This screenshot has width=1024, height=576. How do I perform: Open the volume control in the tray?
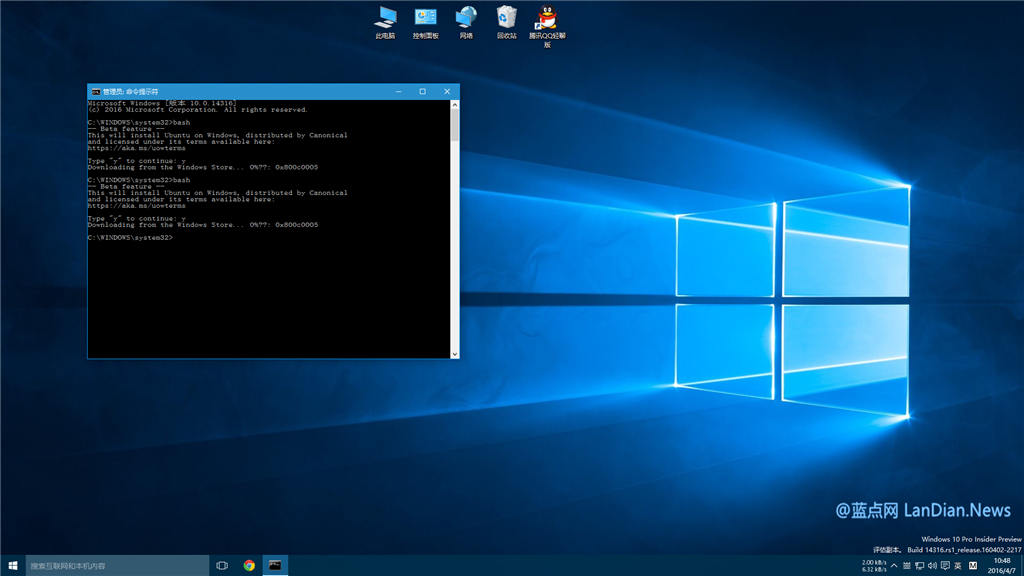(x=932, y=565)
